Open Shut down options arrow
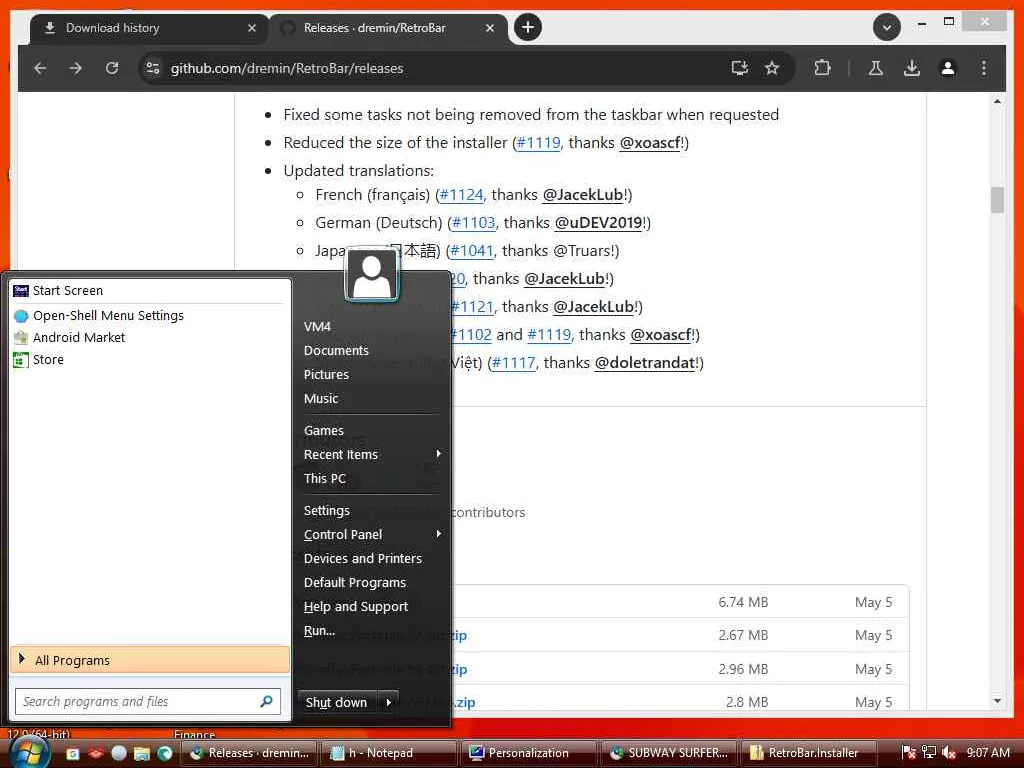 point(389,702)
